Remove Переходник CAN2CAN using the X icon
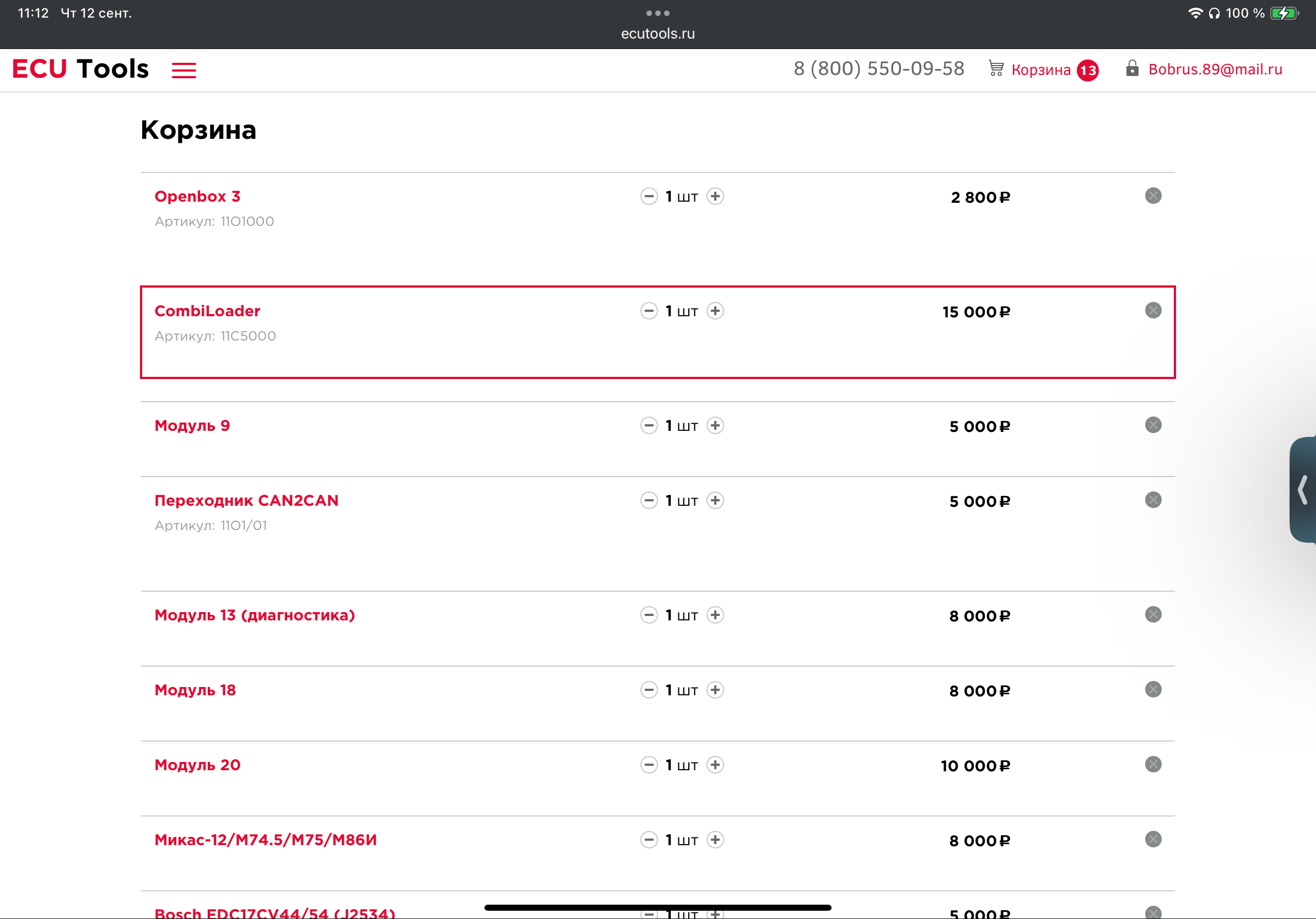The height and width of the screenshot is (919, 1316). coord(1153,500)
